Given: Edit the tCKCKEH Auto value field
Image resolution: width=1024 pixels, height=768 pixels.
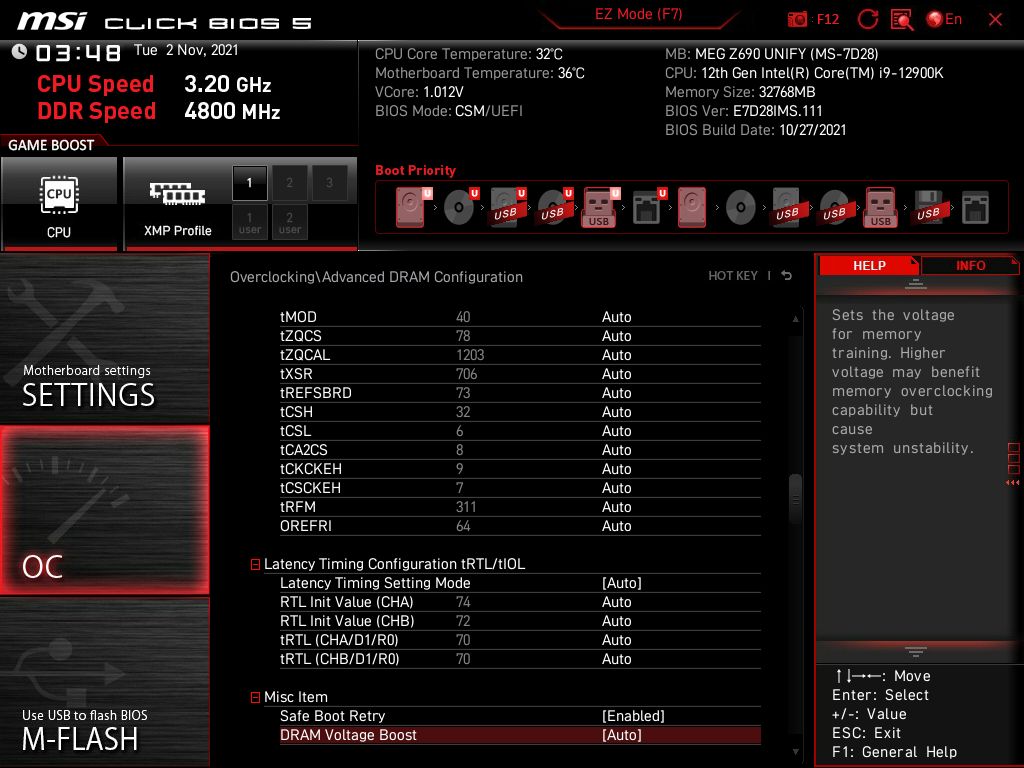Looking at the screenshot, I should click(616, 469).
